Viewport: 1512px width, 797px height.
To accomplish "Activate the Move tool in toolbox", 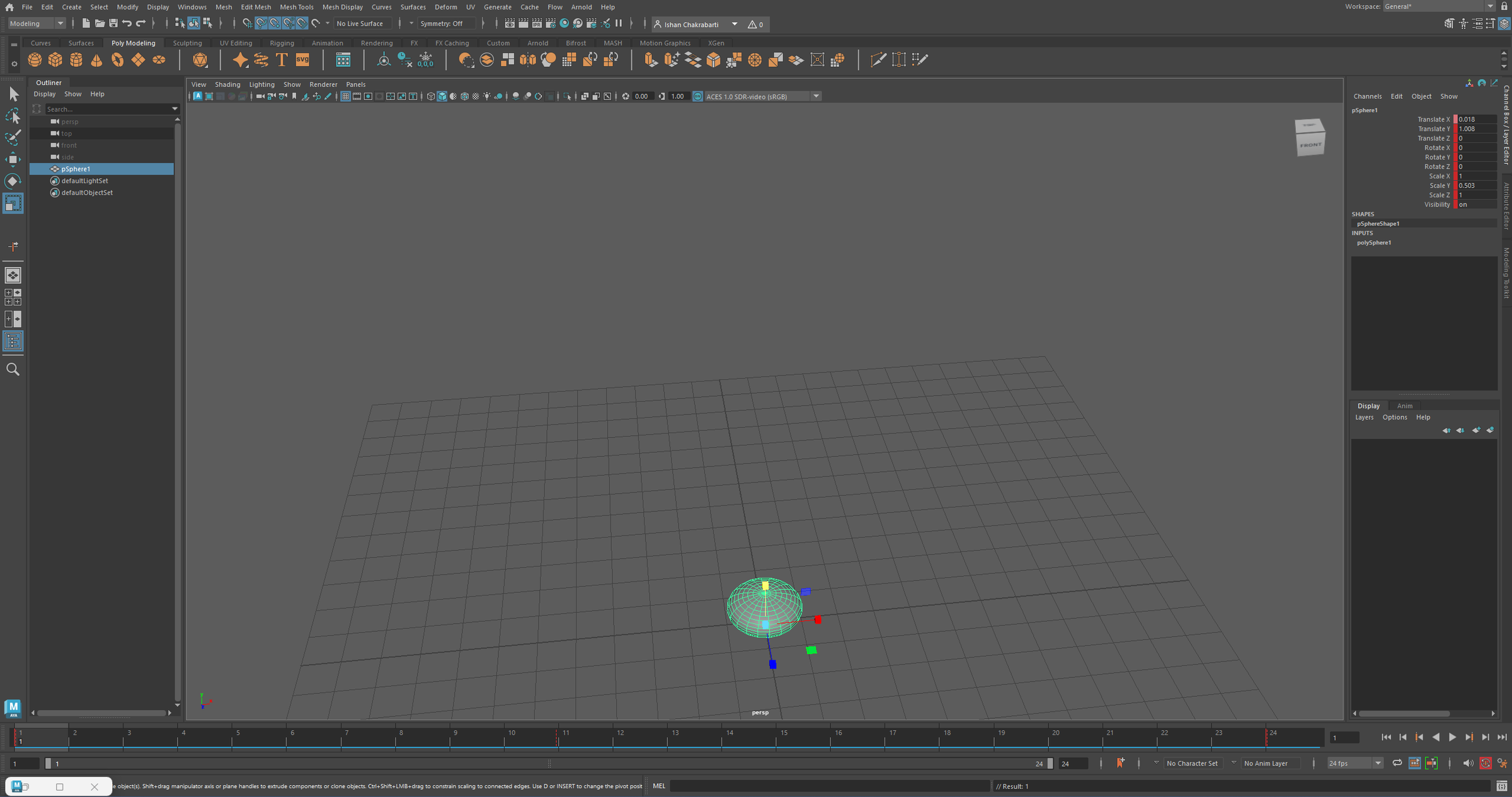I will 13,159.
